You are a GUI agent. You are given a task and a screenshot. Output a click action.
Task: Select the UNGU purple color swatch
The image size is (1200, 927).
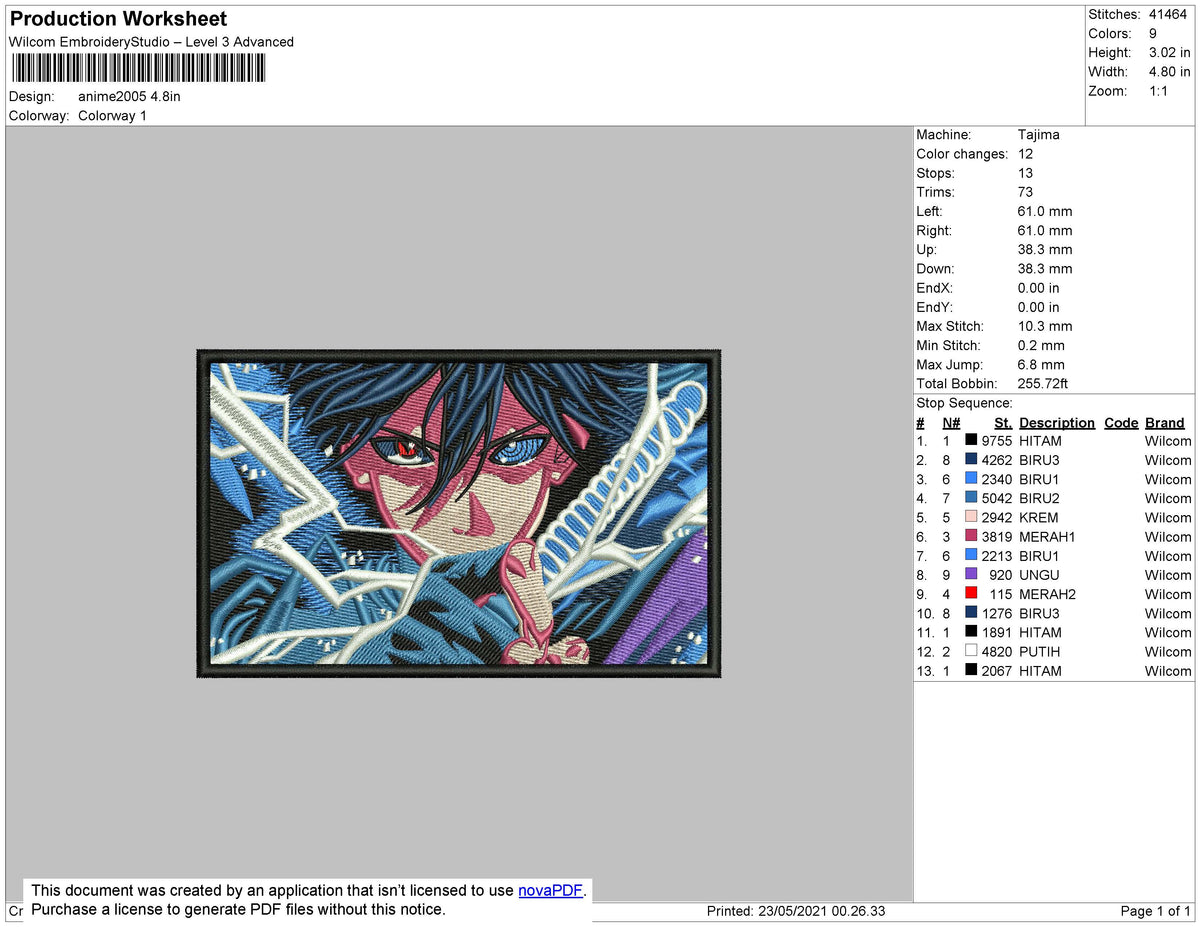[968, 575]
